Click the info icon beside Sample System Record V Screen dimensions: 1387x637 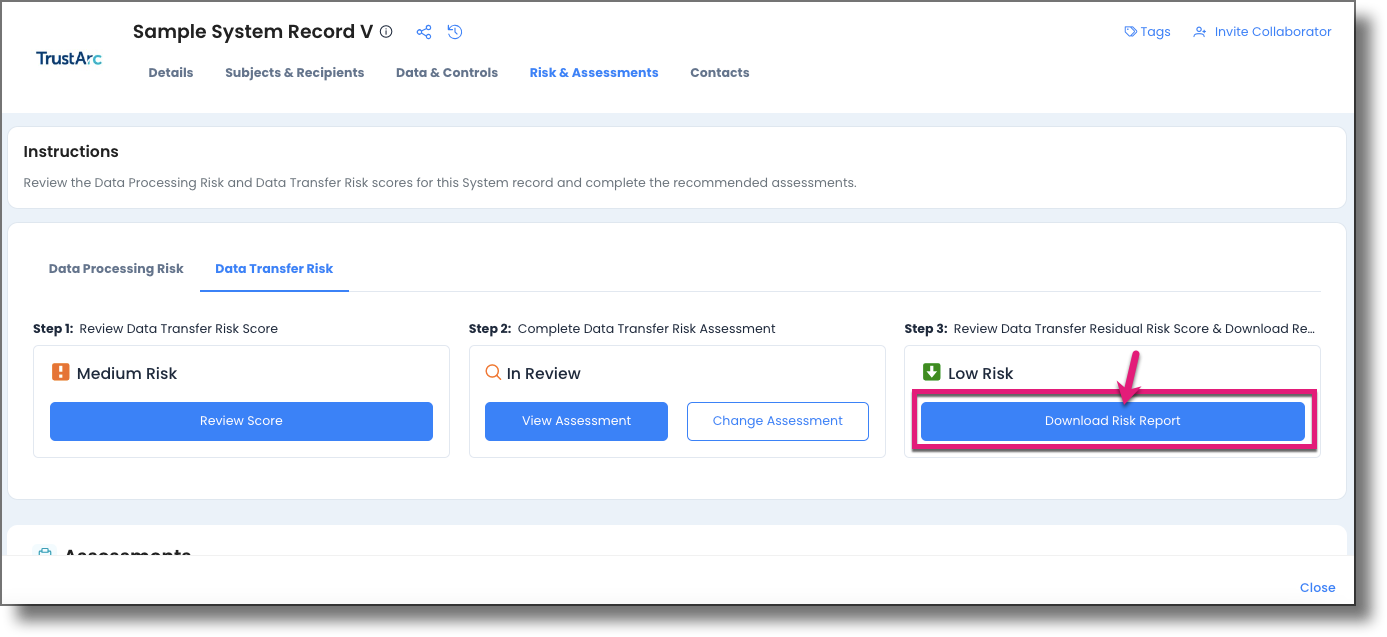point(387,32)
